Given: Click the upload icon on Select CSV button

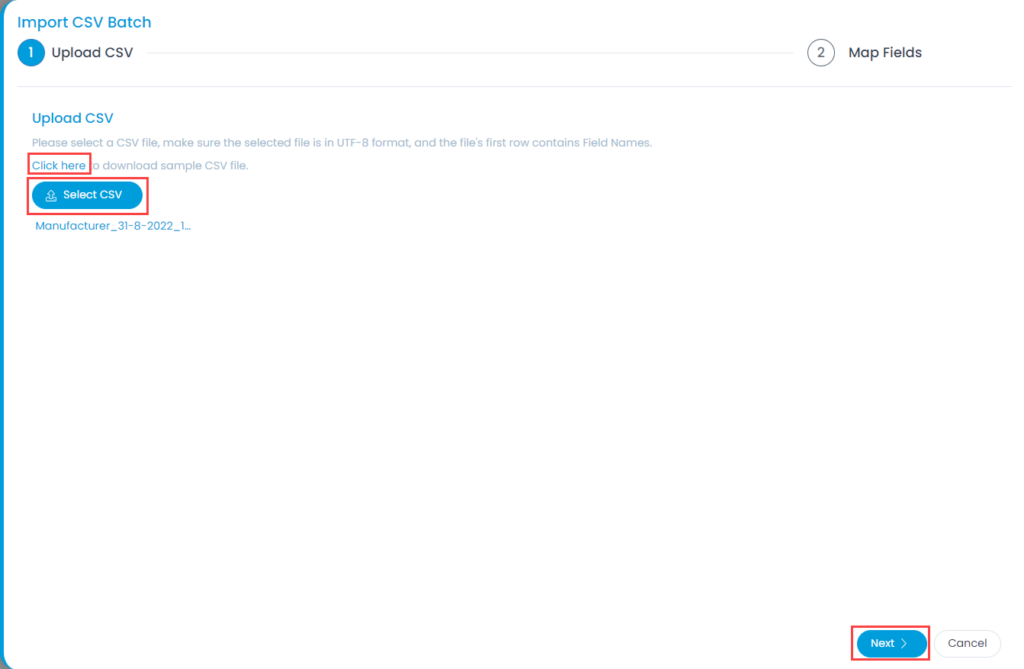Looking at the screenshot, I should pos(51,194).
